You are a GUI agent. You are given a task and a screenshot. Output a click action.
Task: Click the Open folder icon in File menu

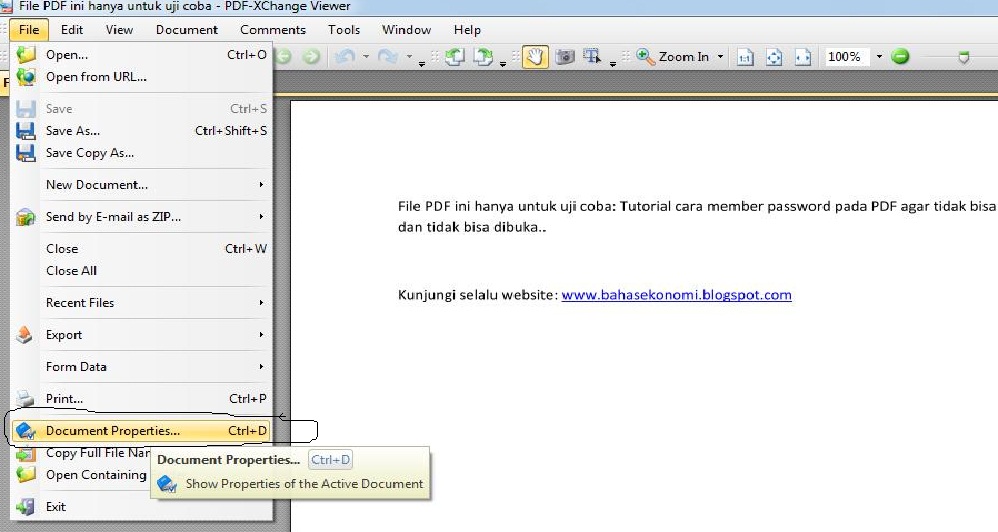25,55
